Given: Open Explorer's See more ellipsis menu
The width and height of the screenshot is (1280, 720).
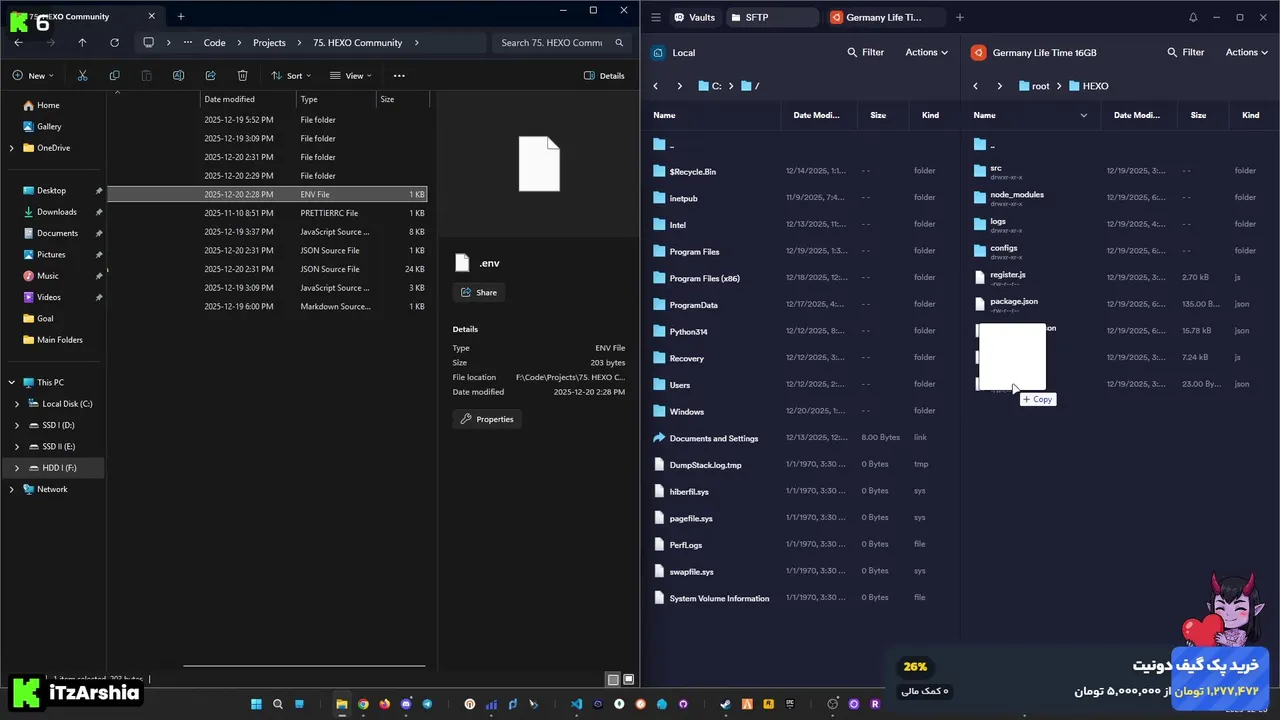Looking at the screenshot, I should [x=399, y=75].
